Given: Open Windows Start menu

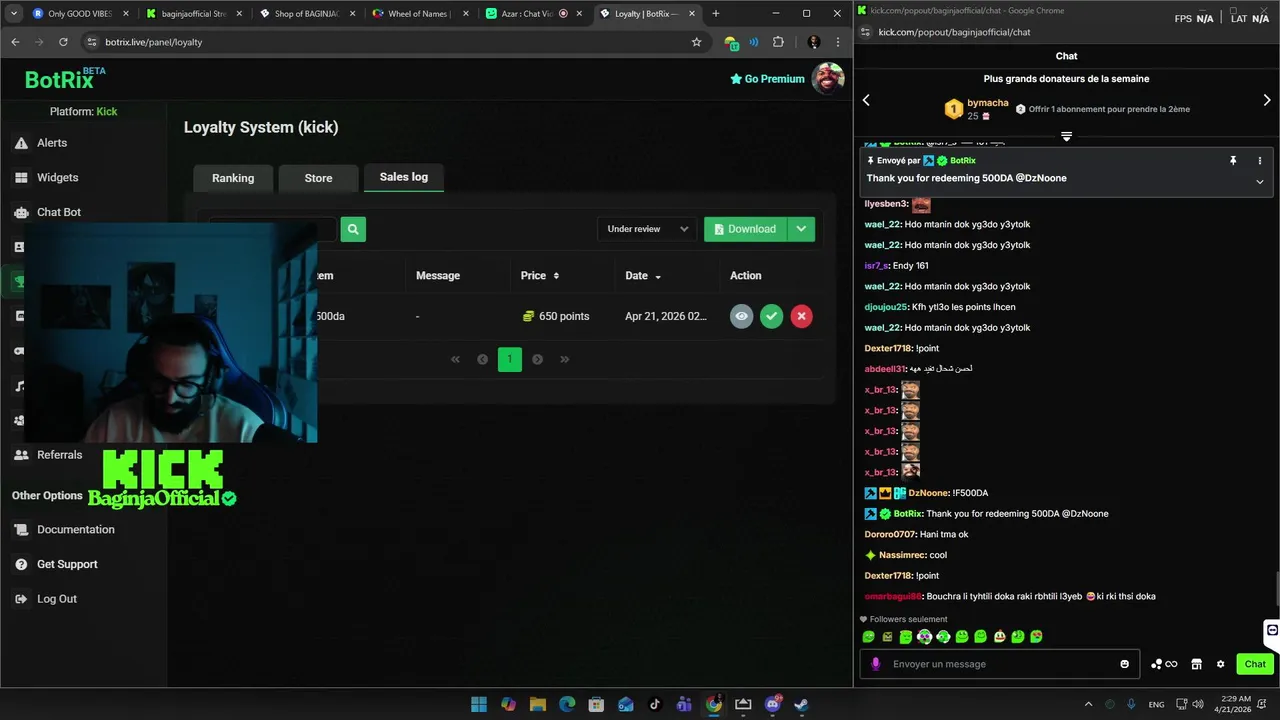Looking at the screenshot, I should 479,704.
